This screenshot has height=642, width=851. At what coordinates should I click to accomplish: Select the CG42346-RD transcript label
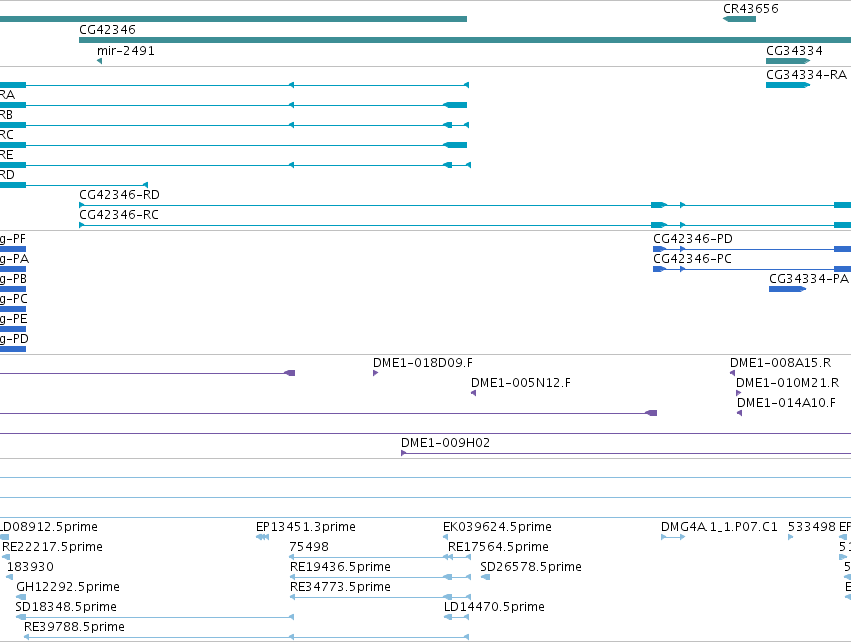119,194
